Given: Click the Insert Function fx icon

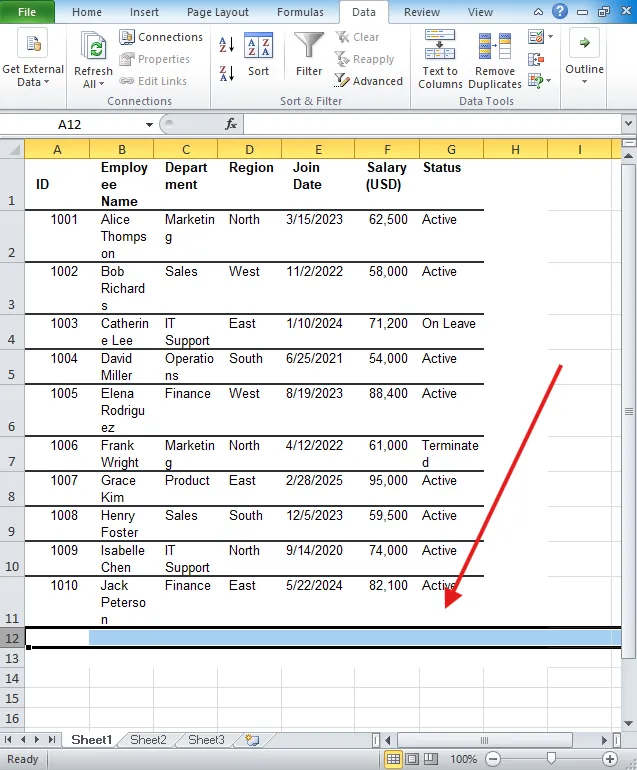Looking at the screenshot, I should pos(231,124).
